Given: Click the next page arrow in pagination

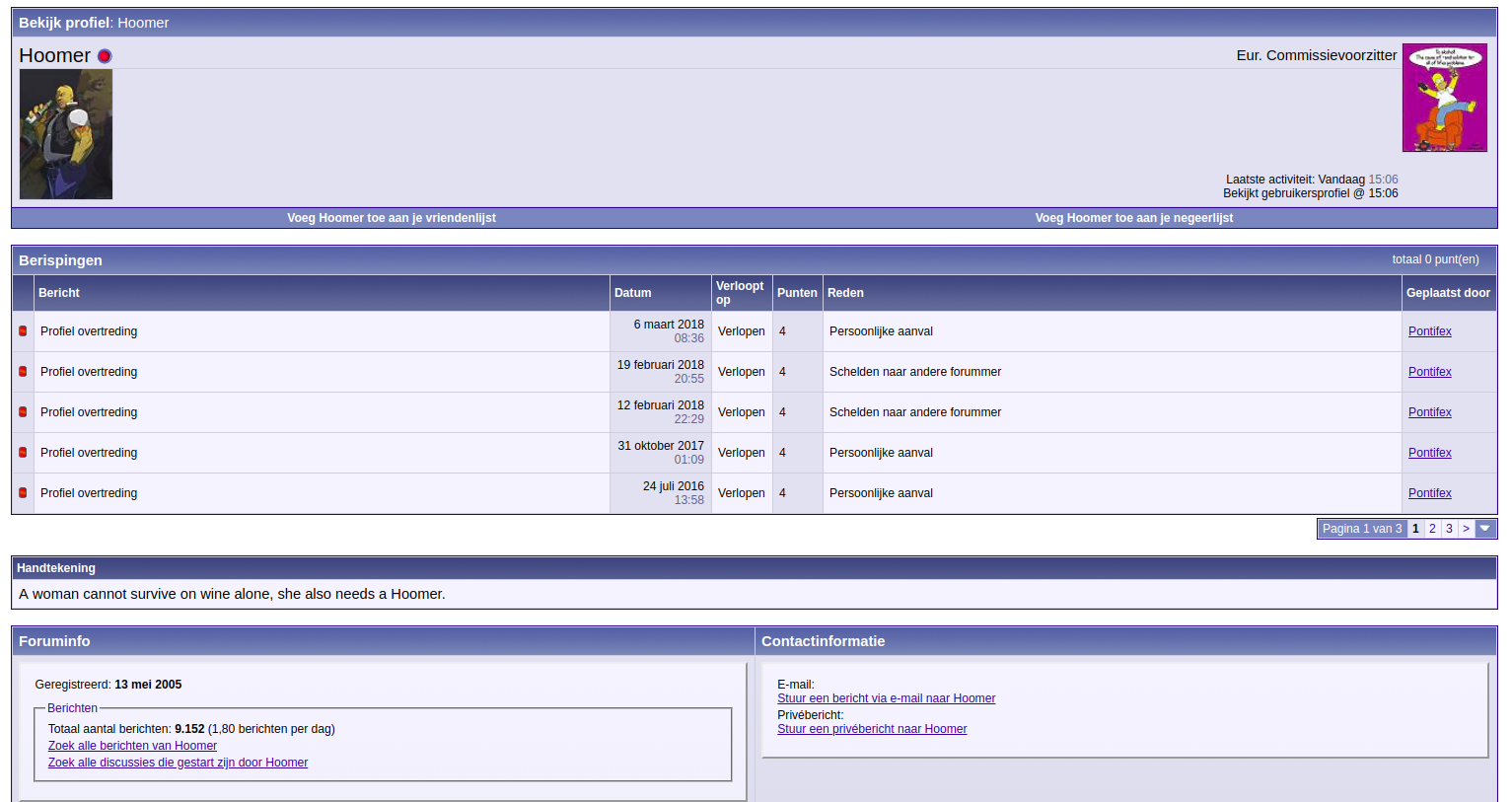Looking at the screenshot, I should pyautogui.click(x=1466, y=529).
